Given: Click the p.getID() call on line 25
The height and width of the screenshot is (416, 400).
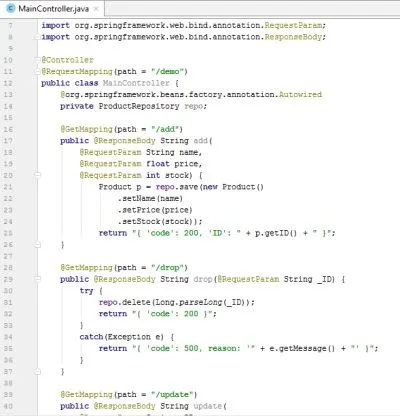Looking at the screenshot, I should [276, 233].
